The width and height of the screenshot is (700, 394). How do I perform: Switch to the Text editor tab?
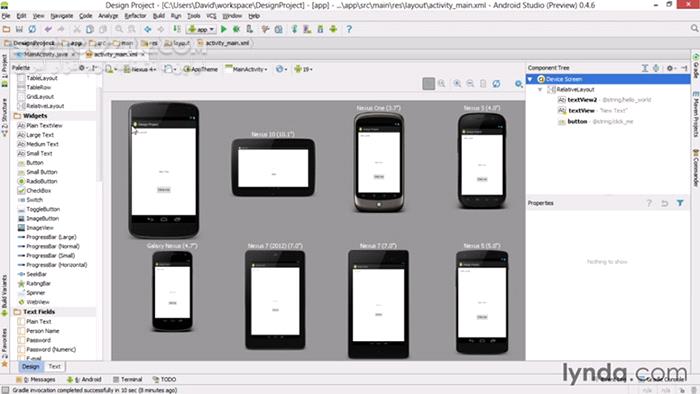[54, 366]
